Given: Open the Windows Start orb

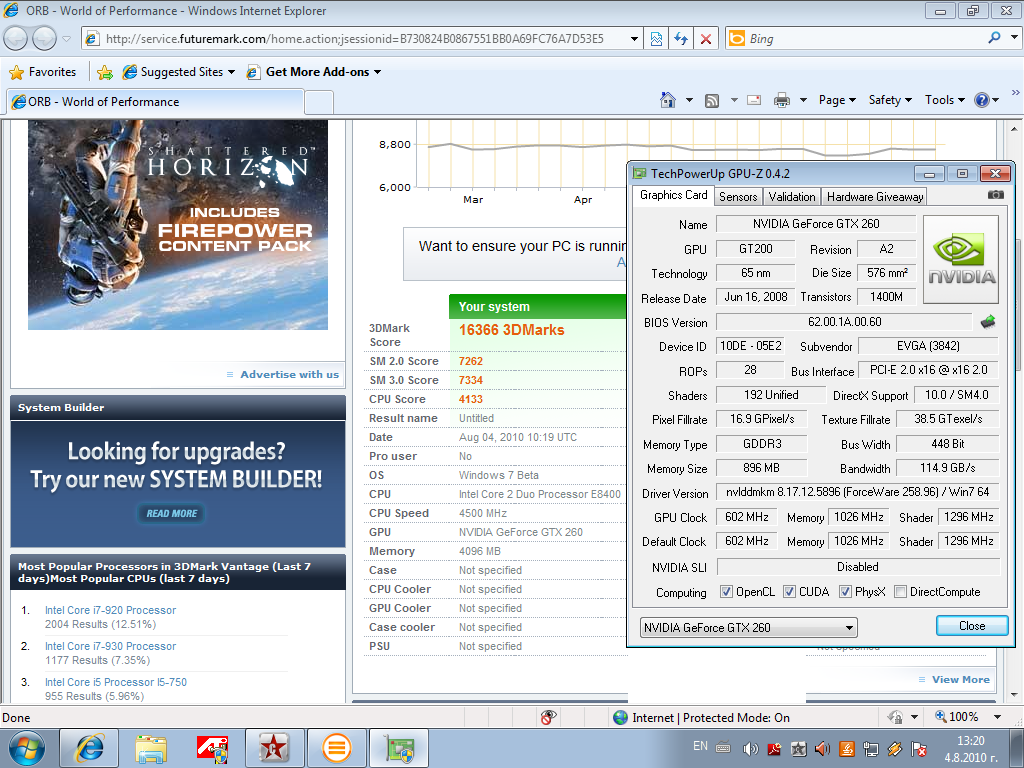Looking at the screenshot, I should pos(27,748).
